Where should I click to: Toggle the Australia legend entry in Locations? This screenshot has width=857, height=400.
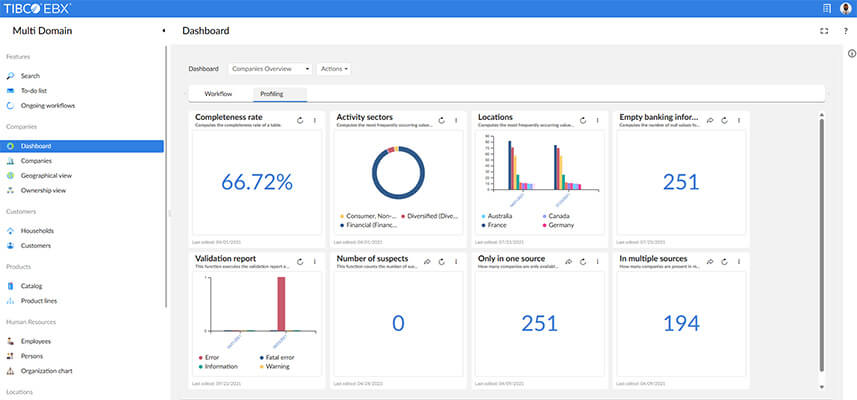[x=496, y=216]
